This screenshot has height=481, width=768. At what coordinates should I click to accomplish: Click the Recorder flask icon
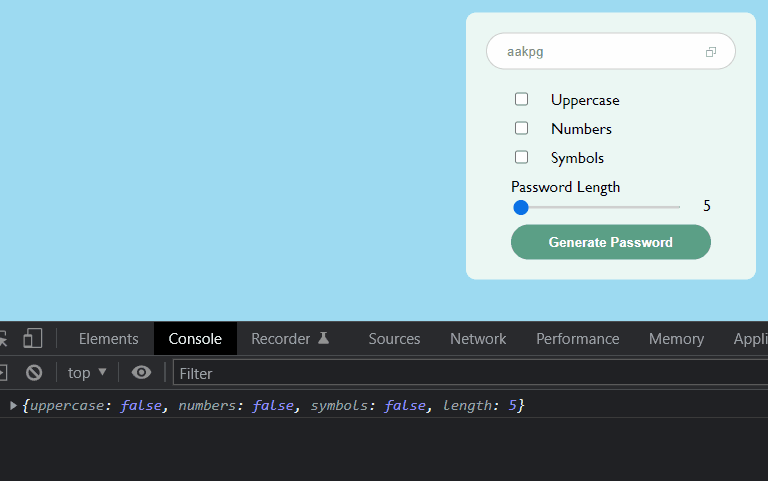point(323,339)
